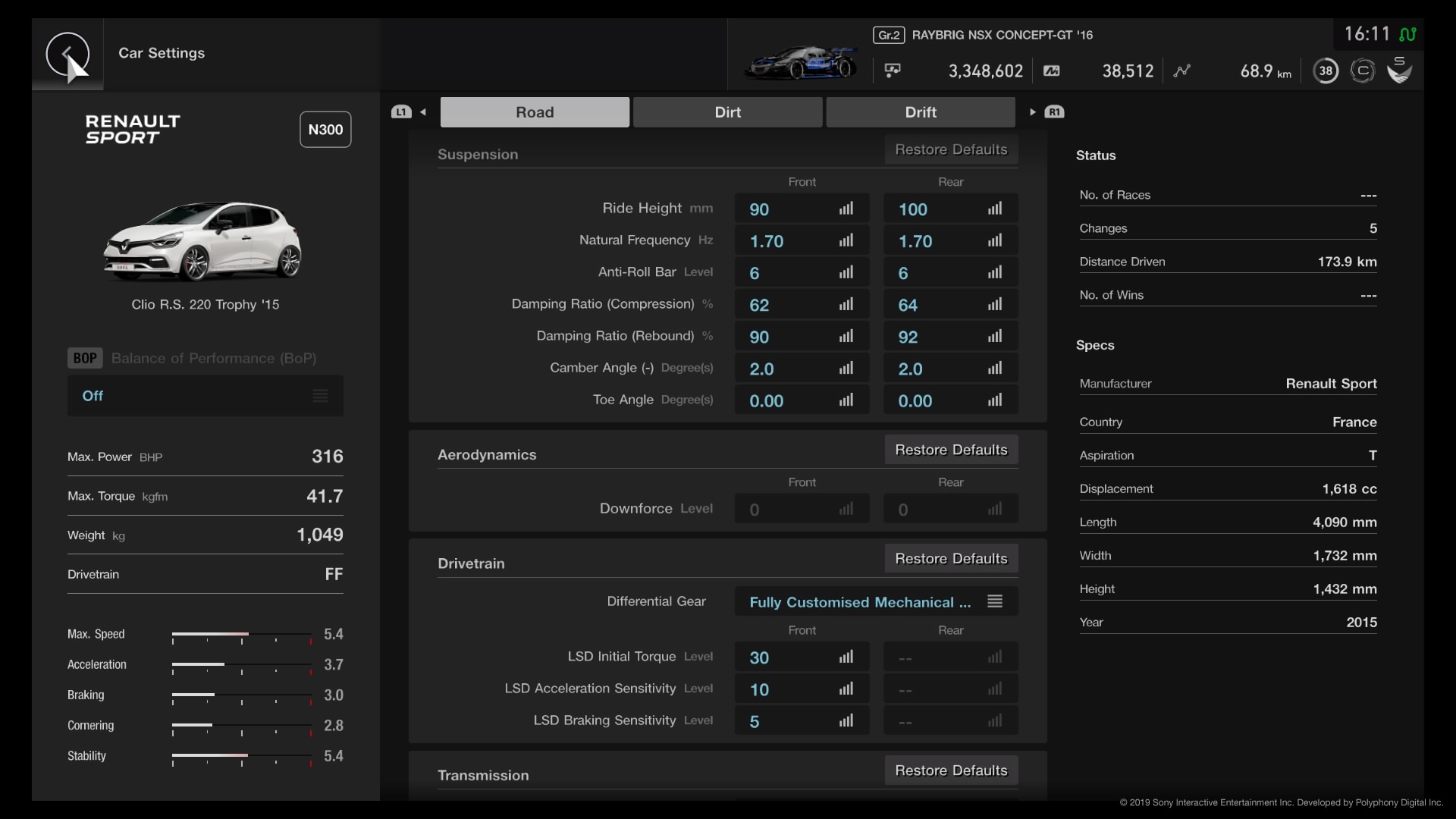
Task: Click the Renault Sport logo
Action: tap(133, 130)
